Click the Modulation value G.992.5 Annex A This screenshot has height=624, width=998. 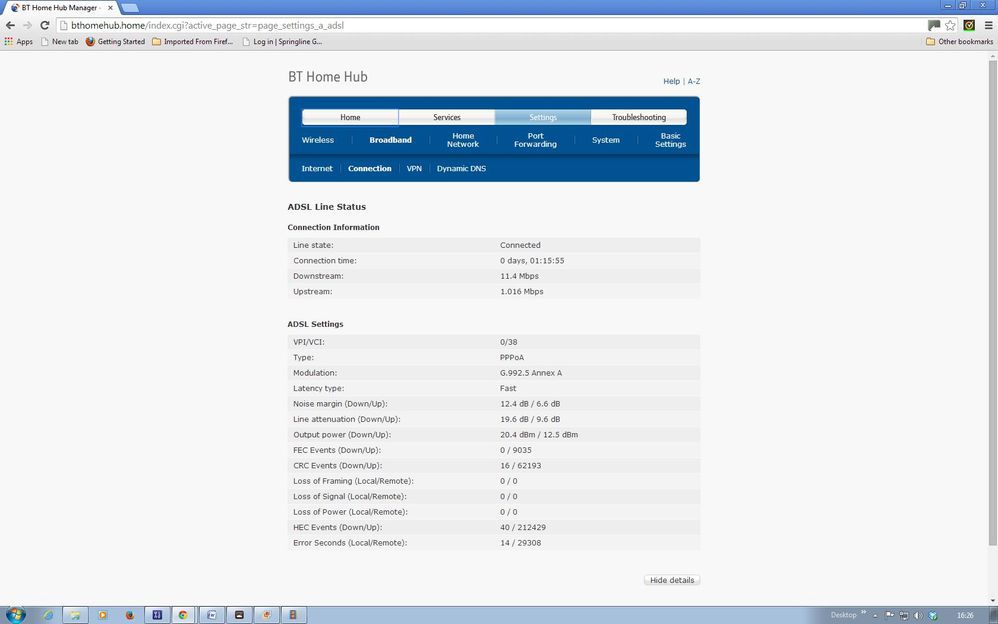tap(531, 373)
